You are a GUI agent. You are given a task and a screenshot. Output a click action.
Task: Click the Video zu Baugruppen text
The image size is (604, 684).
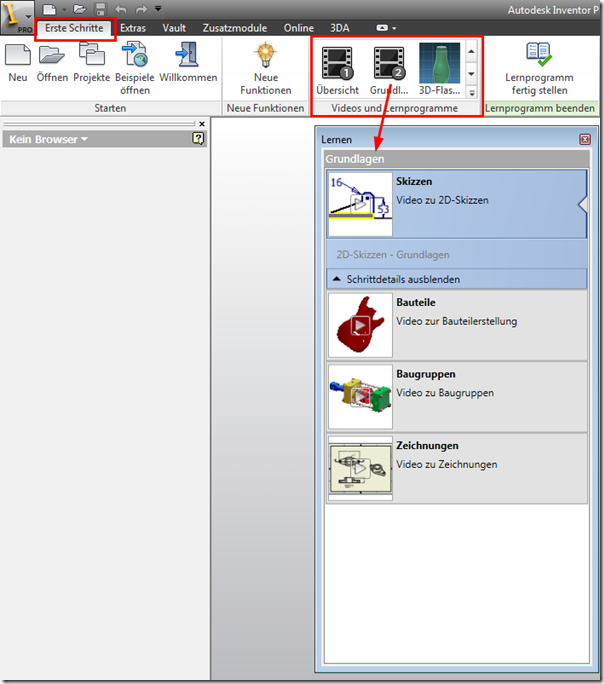(x=445, y=393)
